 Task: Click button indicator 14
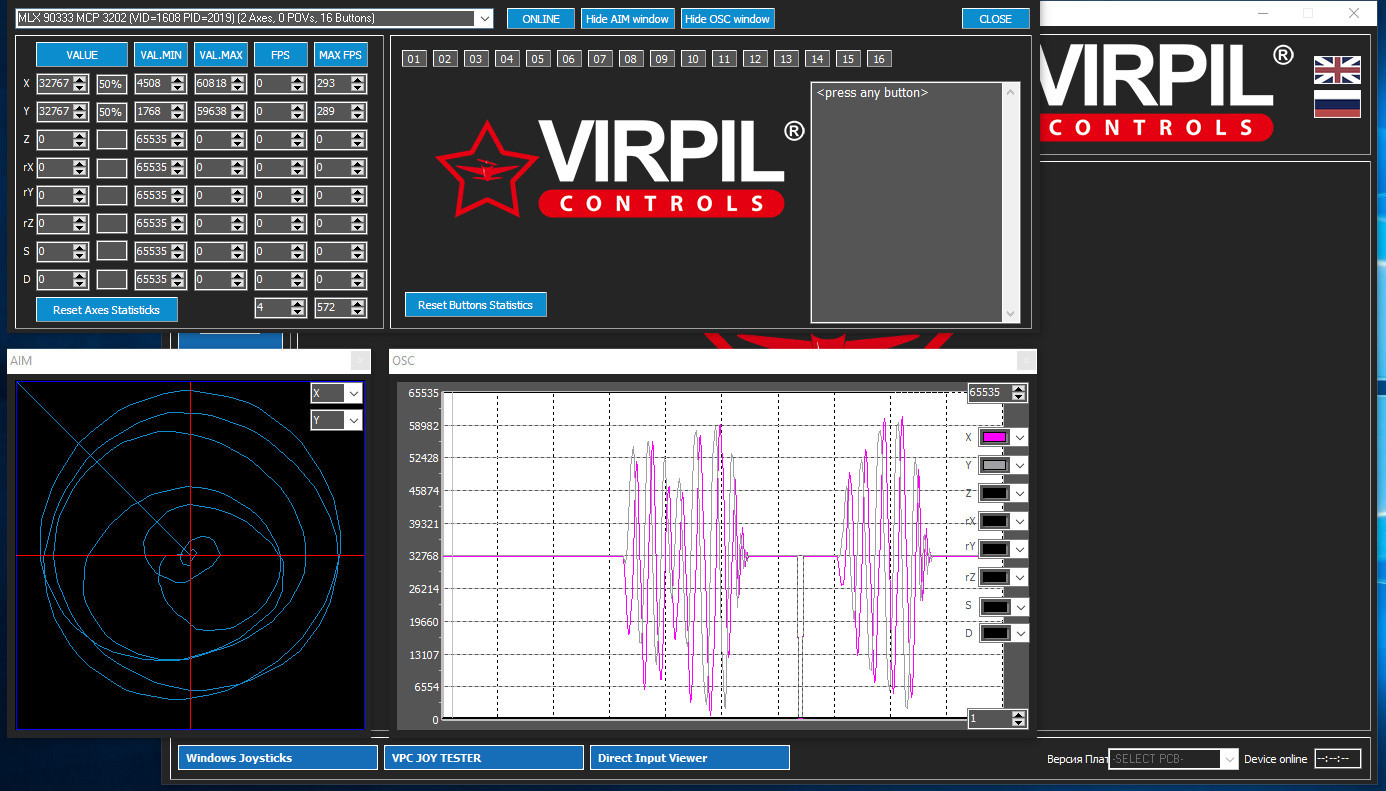tap(817, 59)
